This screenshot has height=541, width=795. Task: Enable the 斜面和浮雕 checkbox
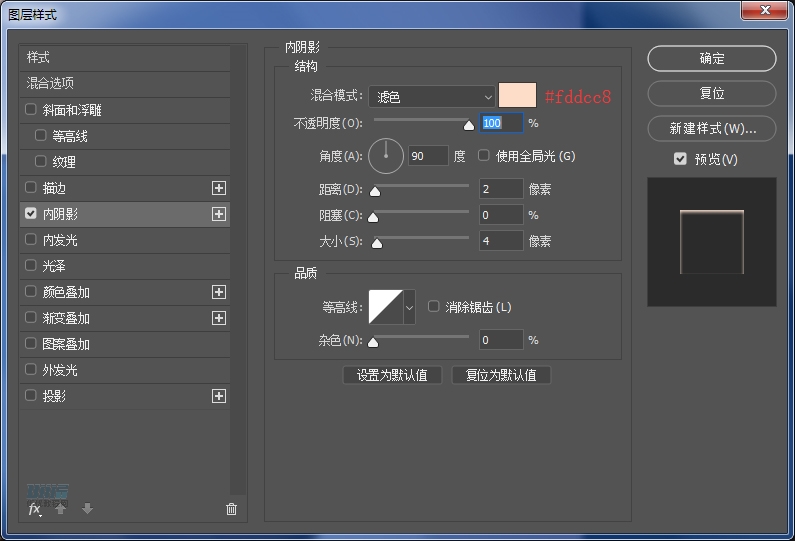tap(31, 110)
